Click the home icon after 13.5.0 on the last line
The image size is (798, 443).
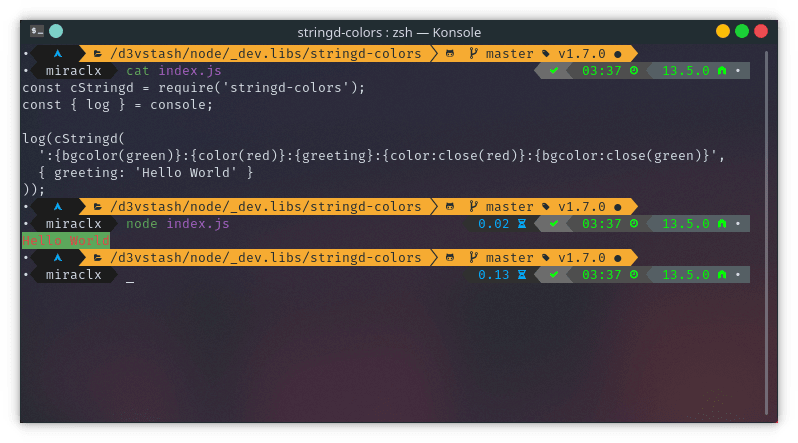click(x=722, y=274)
